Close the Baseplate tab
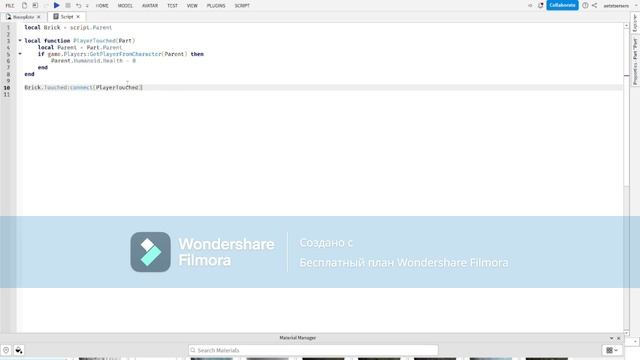The image size is (640, 360). point(39,17)
